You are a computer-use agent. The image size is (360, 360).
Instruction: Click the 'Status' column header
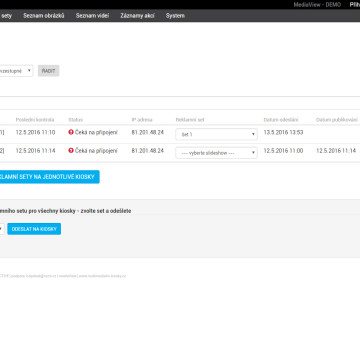click(x=76, y=120)
